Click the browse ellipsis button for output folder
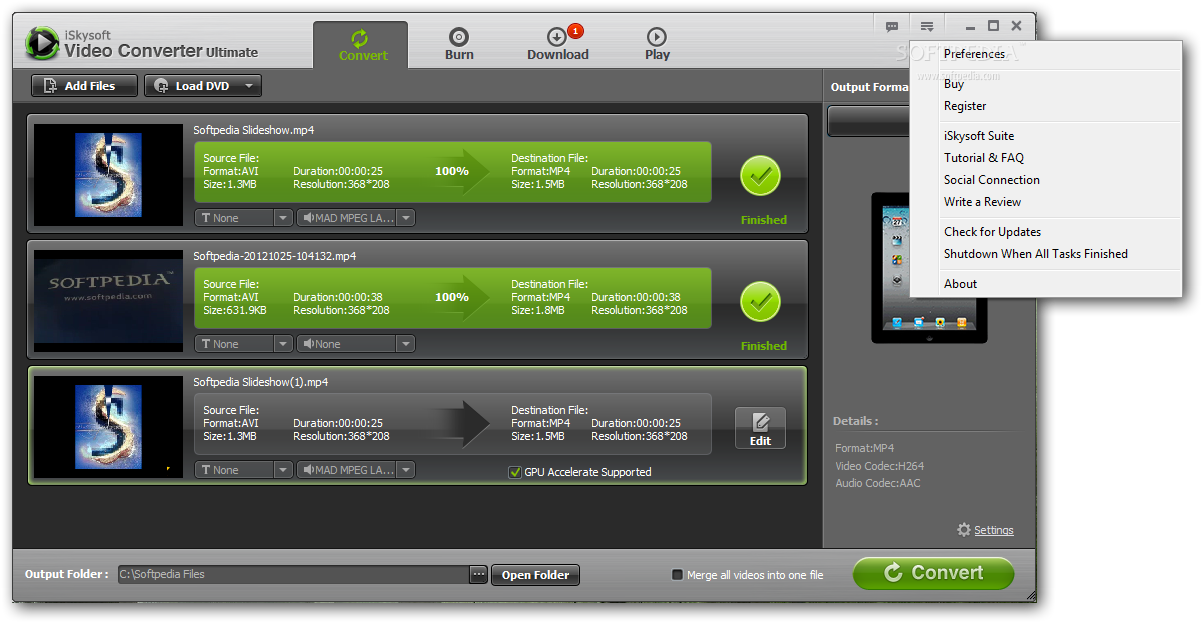The width and height of the screenshot is (1203, 623). pyautogui.click(x=478, y=575)
